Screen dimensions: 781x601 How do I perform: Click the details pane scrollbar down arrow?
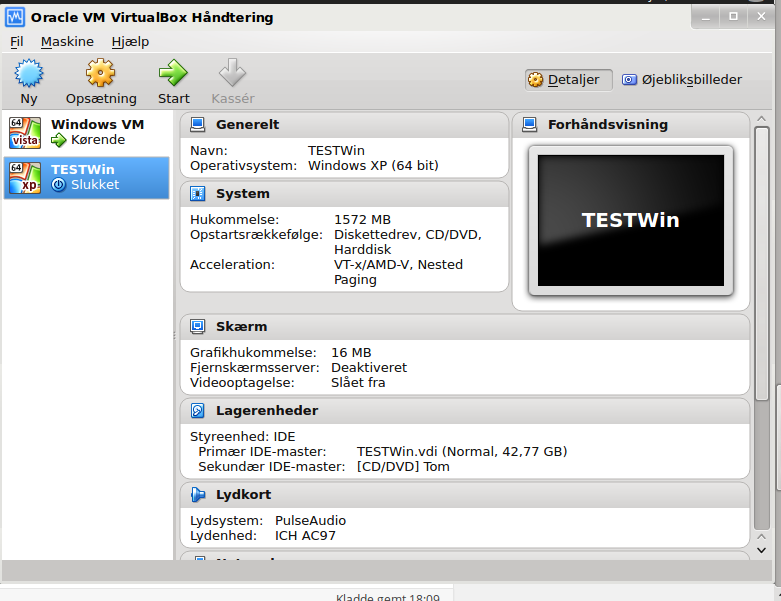pos(761,550)
